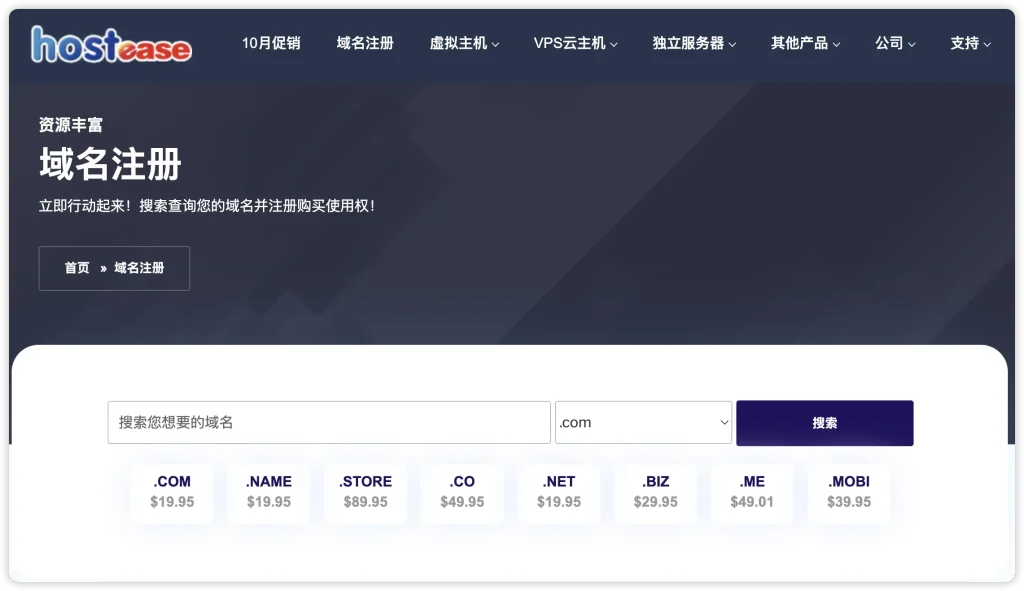Click the 首页 breadcrumb link

pyautogui.click(x=77, y=268)
